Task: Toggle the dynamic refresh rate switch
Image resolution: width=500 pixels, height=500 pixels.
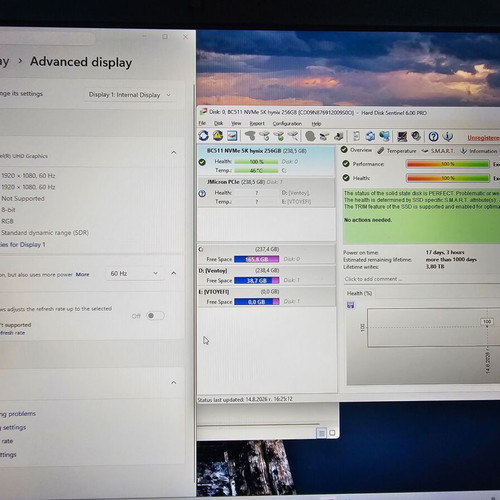Action: pyautogui.click(x=155, y=316)
